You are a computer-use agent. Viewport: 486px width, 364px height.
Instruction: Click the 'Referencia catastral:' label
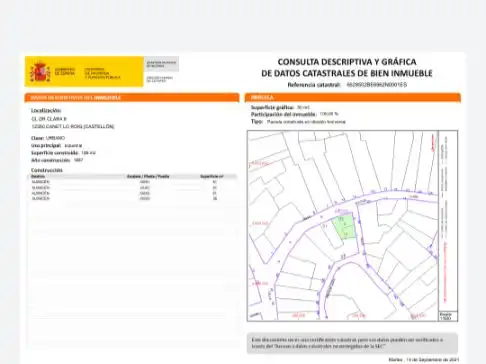pos(314,85)
